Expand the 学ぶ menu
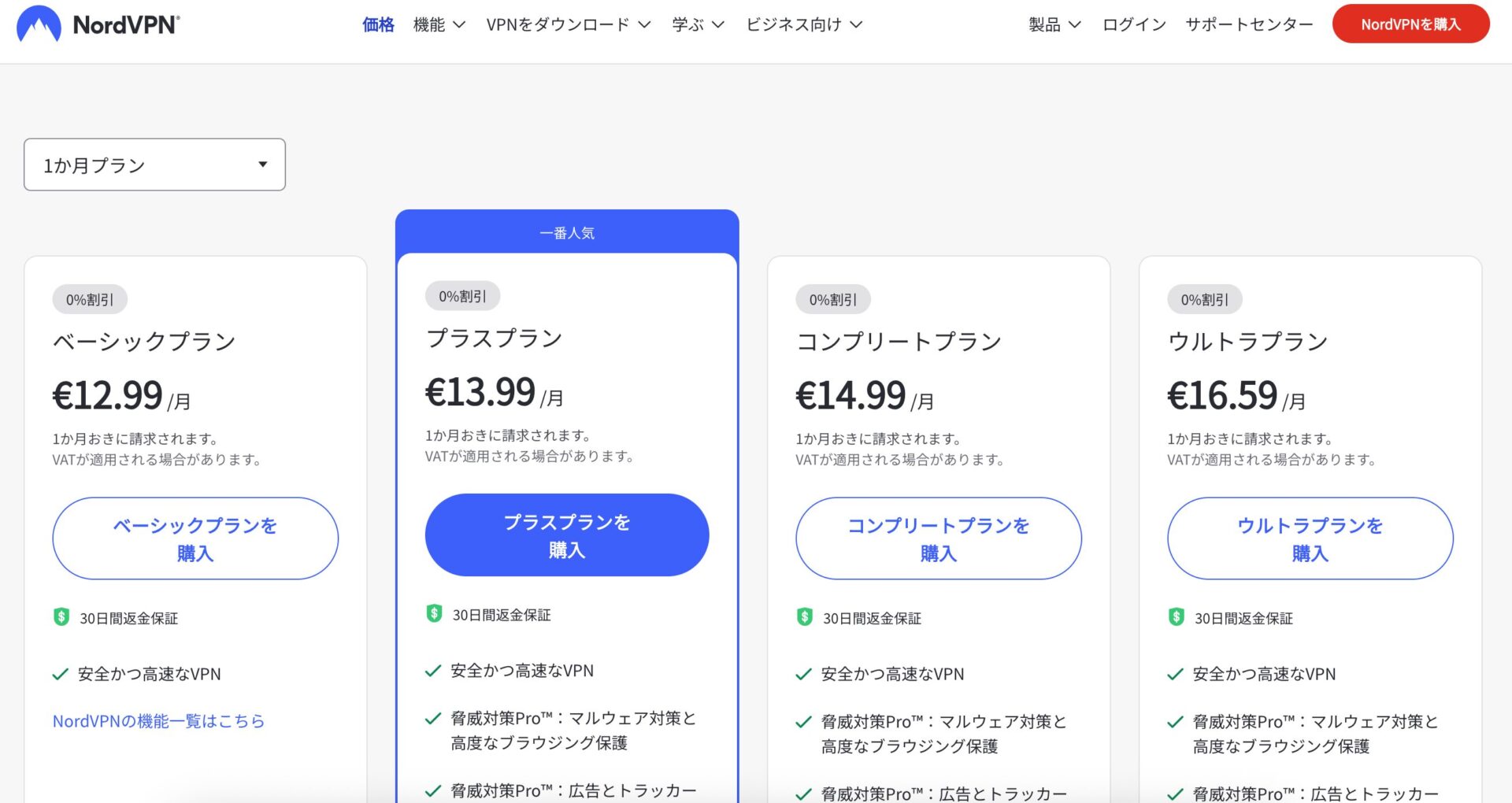Image resolution: width=1512 pixels, height=803 pixels. click(x=698, y=24)
